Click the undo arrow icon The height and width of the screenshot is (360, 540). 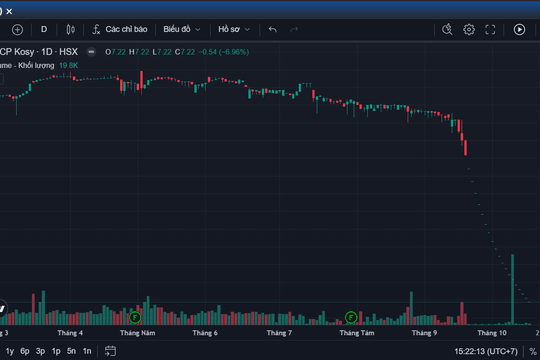(272, 30)
